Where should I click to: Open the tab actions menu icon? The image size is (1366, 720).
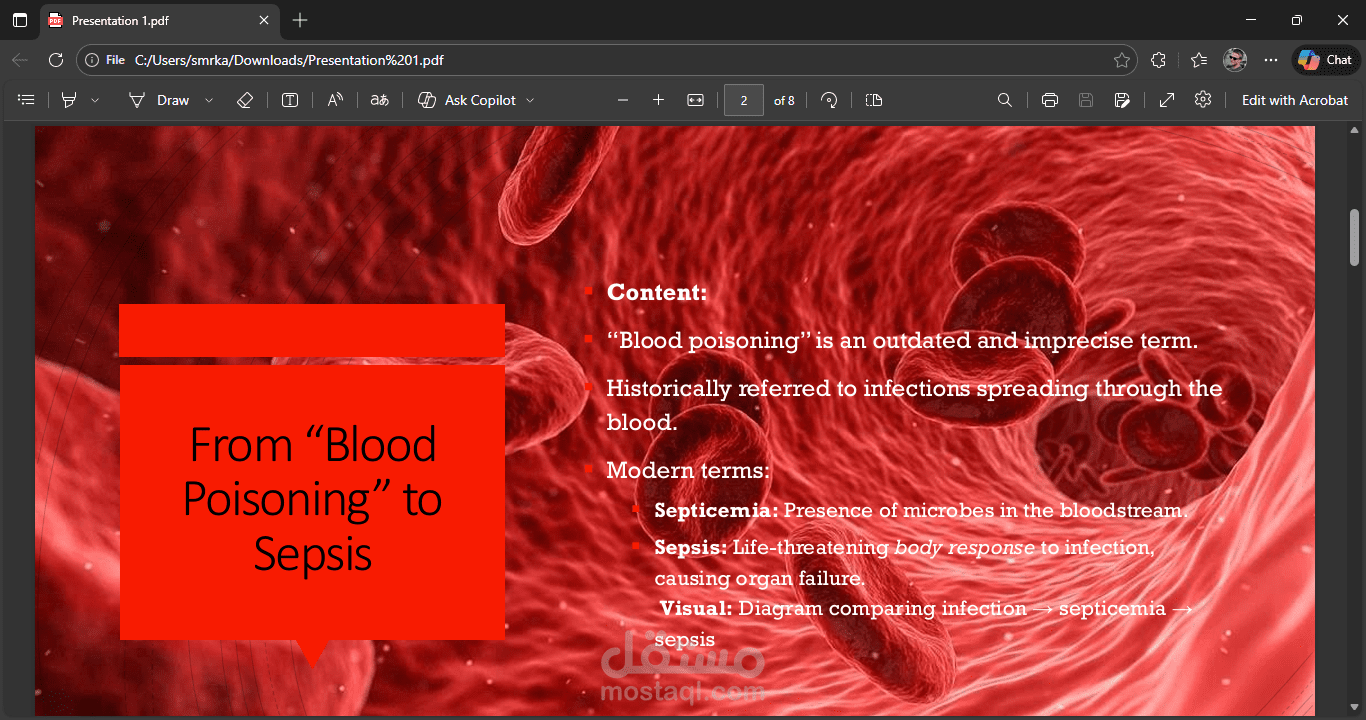pyautogui.click(x=20, y=20)
